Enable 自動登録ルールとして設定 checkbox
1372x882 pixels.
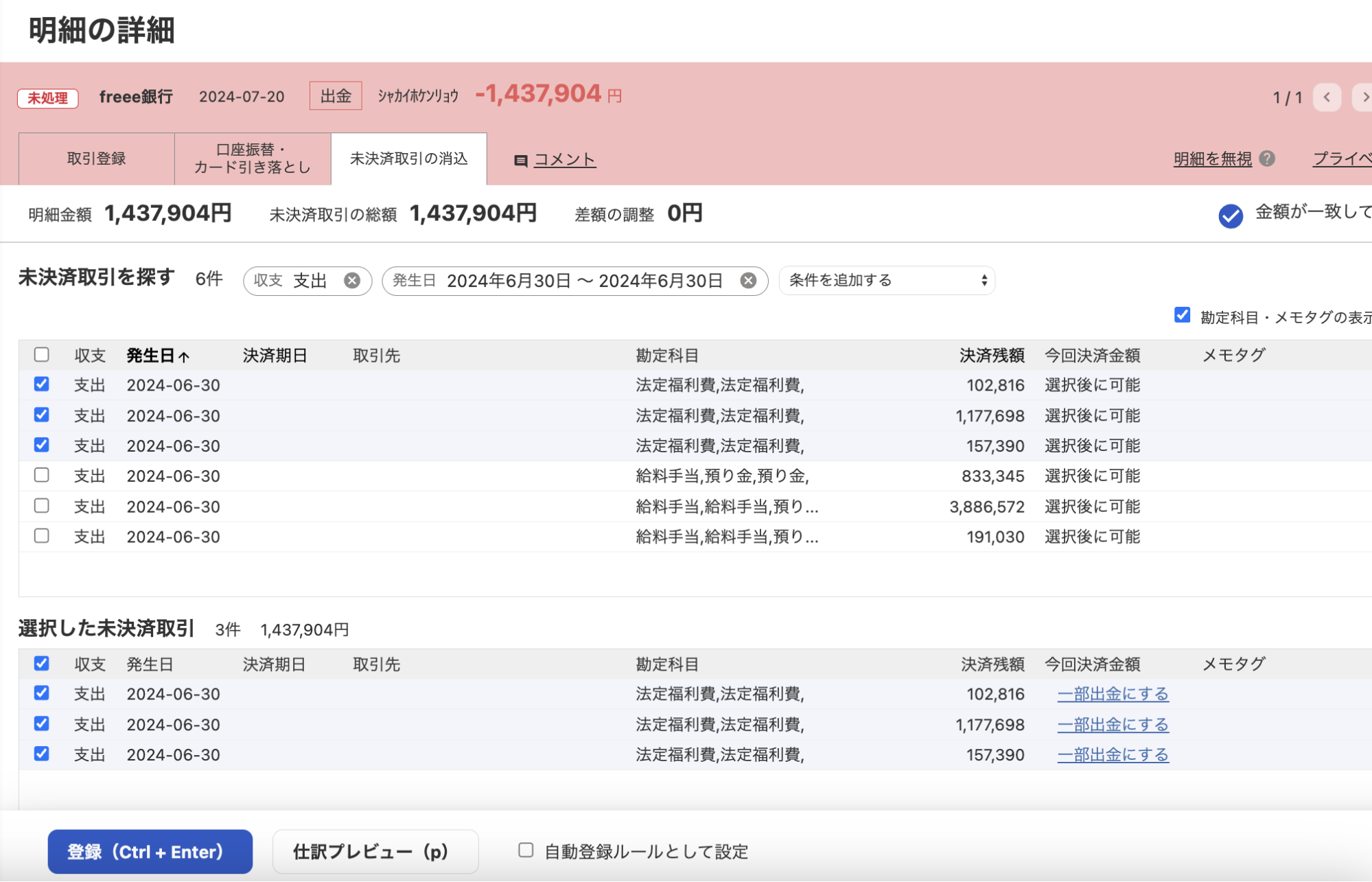click(x=526, y=850)
